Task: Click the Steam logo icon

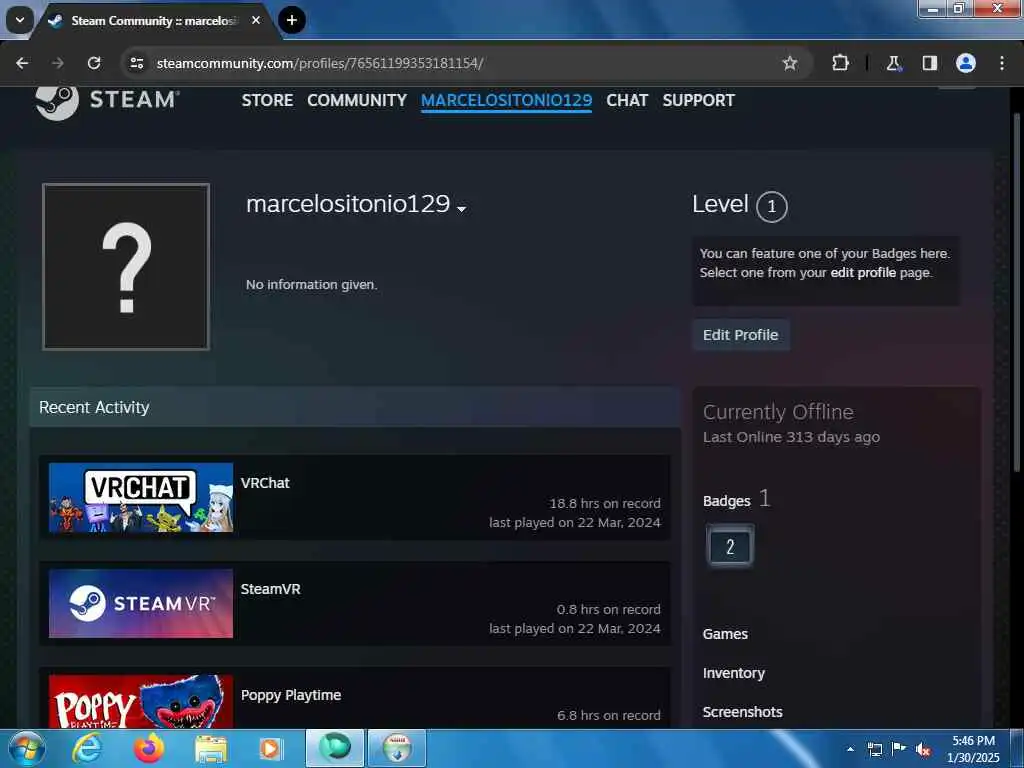Action: (x=57, y=102)
